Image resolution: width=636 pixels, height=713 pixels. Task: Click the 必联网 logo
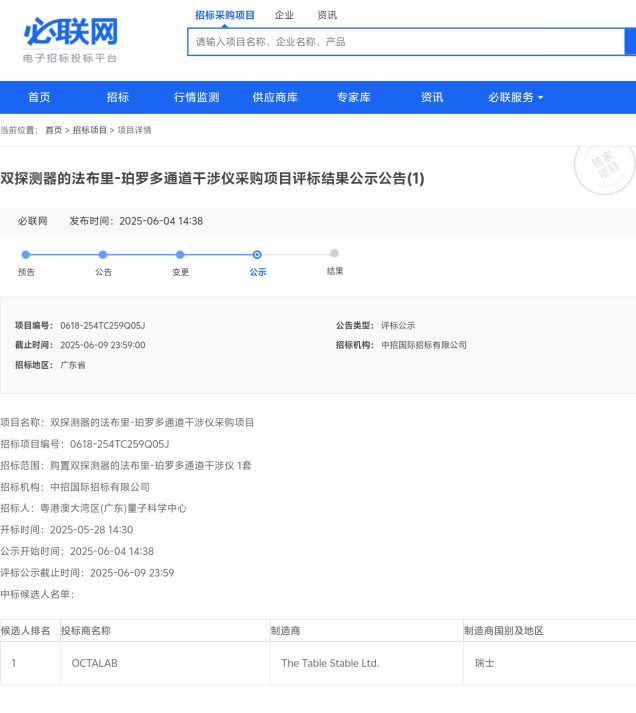tap(71, 40)
